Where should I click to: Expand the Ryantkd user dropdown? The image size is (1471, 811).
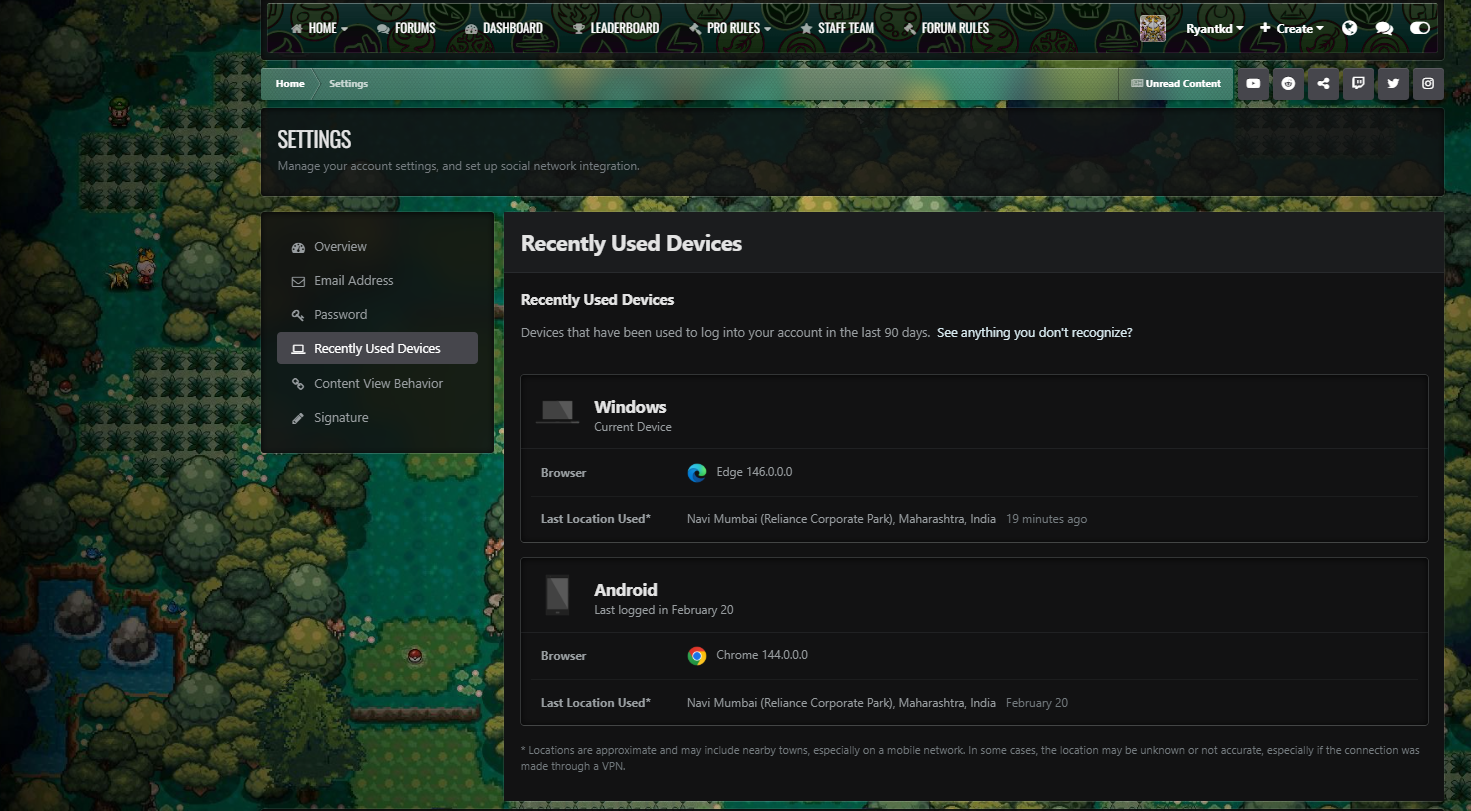[x=1214, y=28]
